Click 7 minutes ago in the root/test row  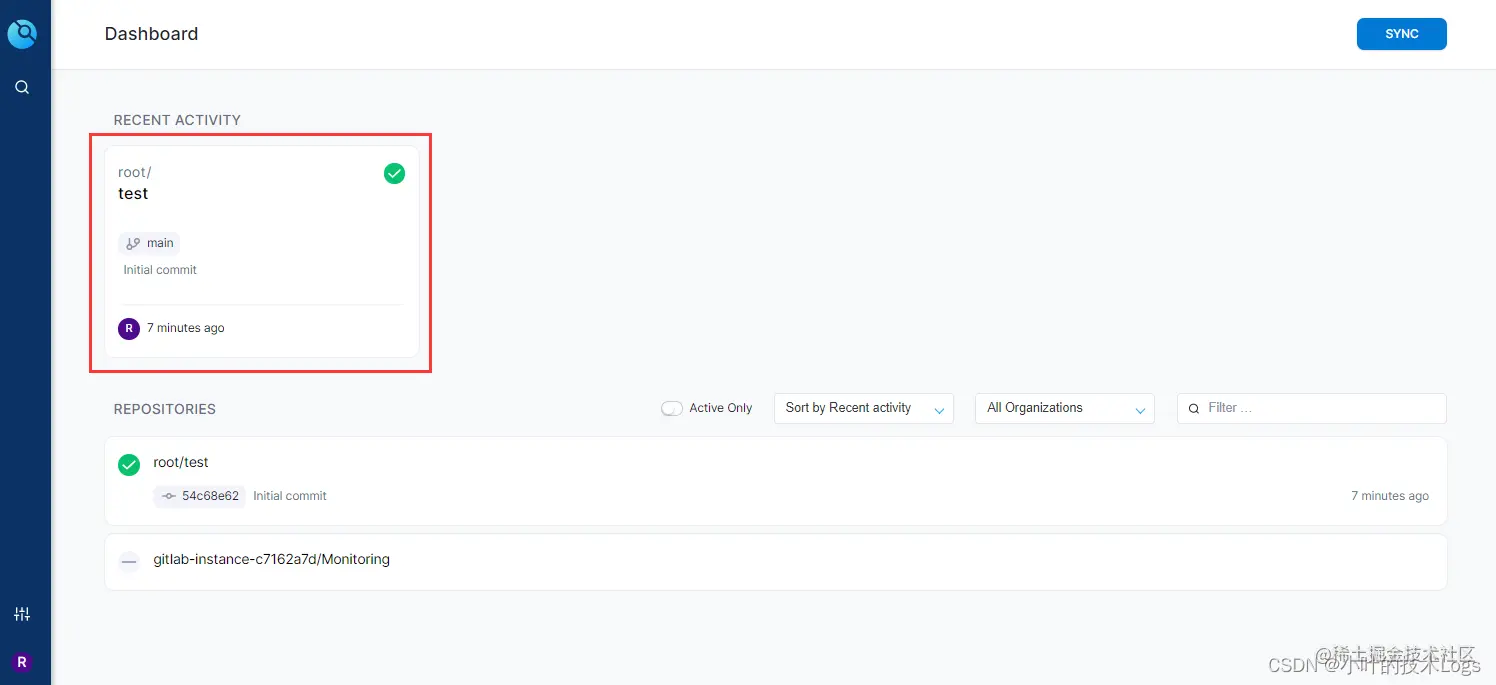click(x=1390, y=496)
